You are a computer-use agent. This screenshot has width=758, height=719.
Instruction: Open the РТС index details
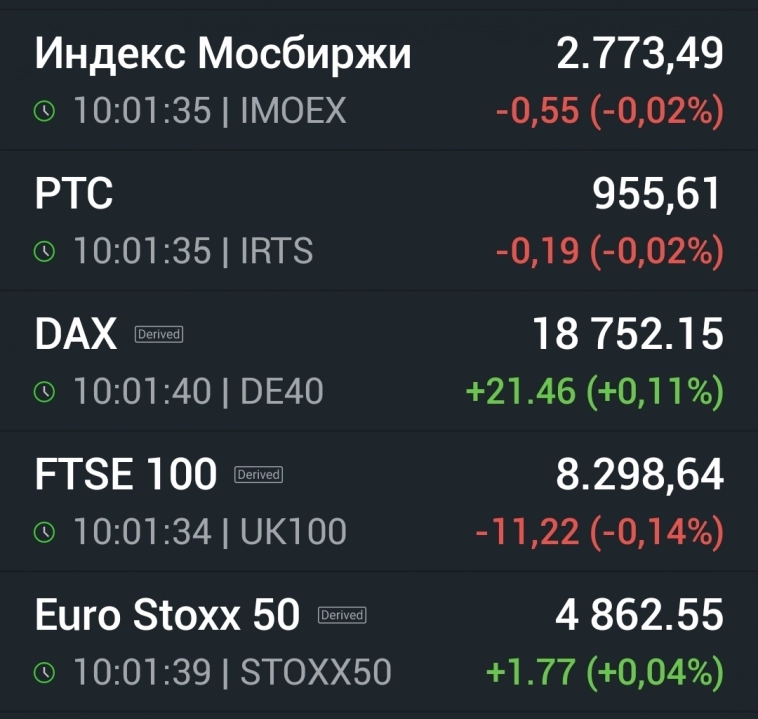pyautogui.click(x=74, y=194)
